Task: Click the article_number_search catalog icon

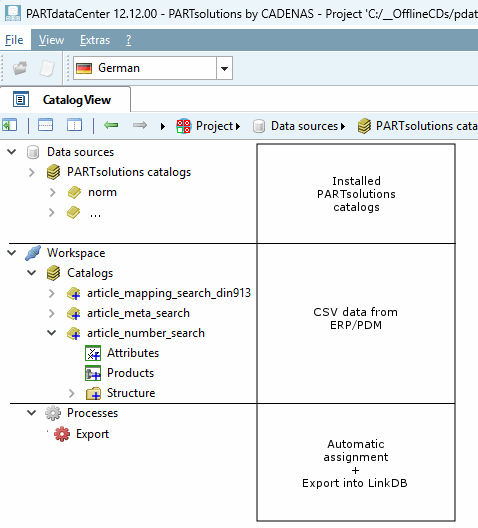Action: pos(74,334)
